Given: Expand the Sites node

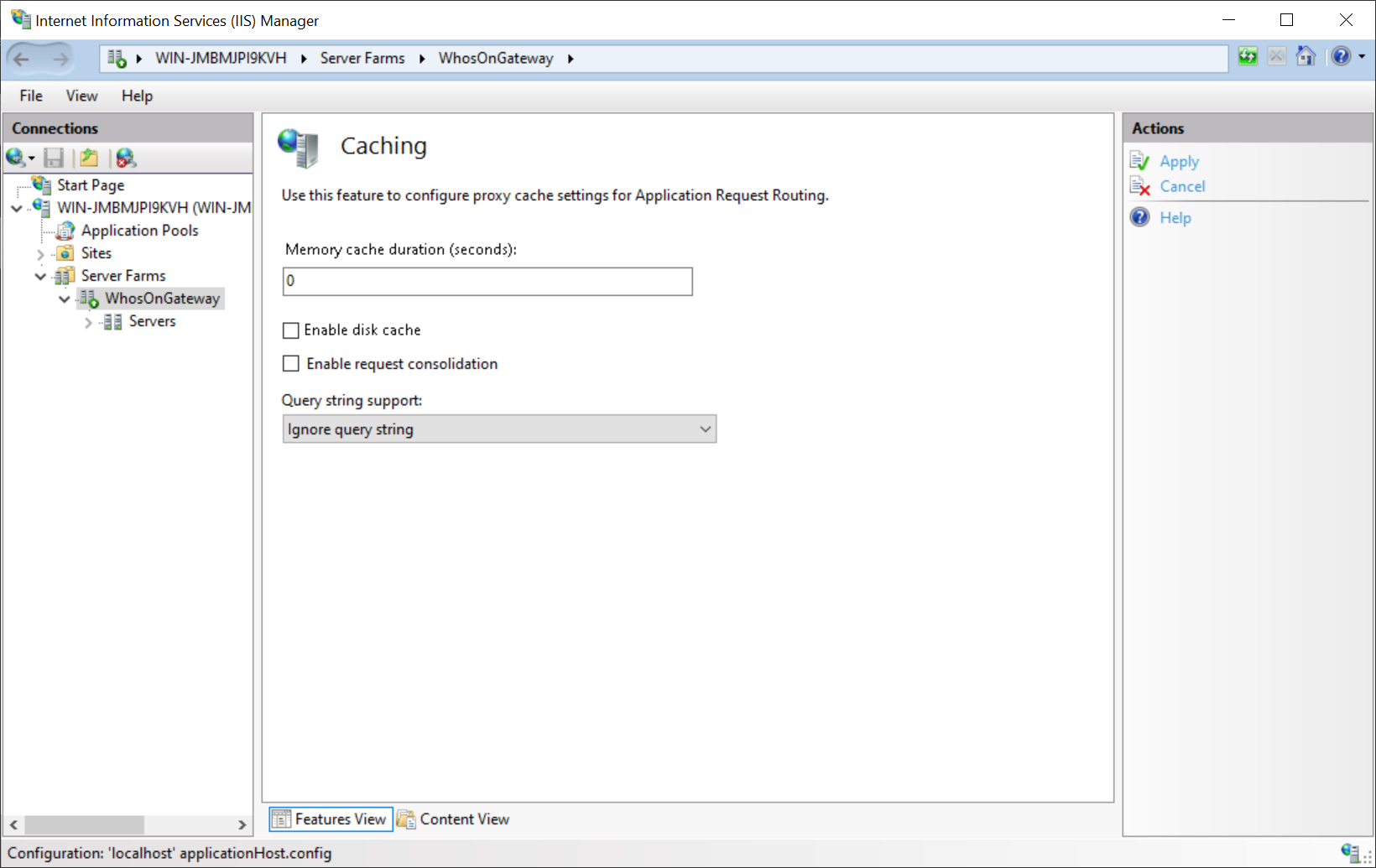Looking at the screenshot, I should tap(40, 254).
